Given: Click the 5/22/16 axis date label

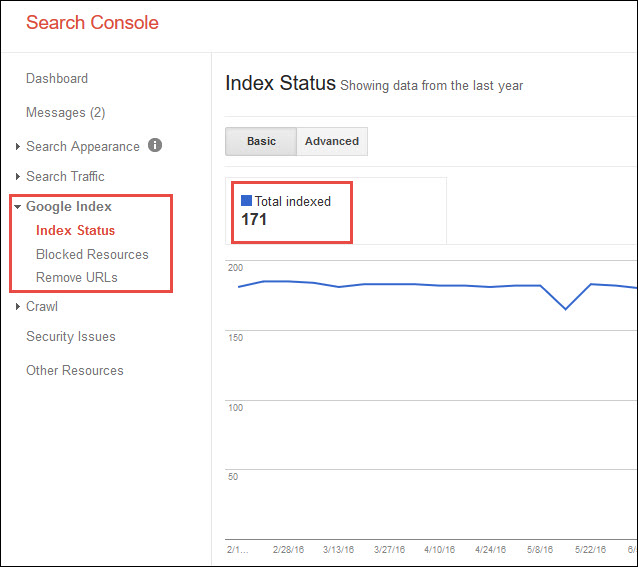Looking at the screenshot, I should pos(590,550).
